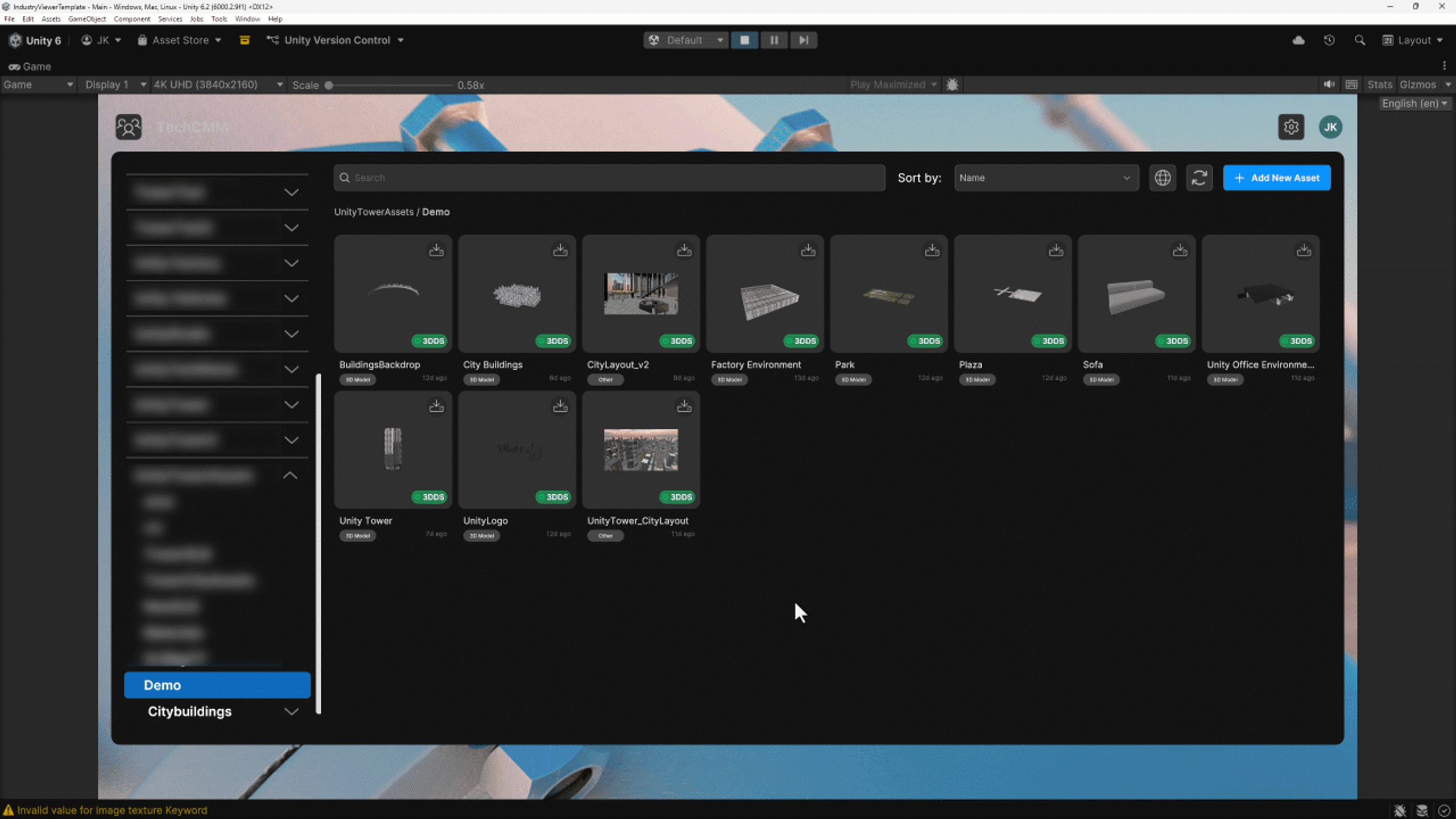Expand the Citybuildings folder

291,712
